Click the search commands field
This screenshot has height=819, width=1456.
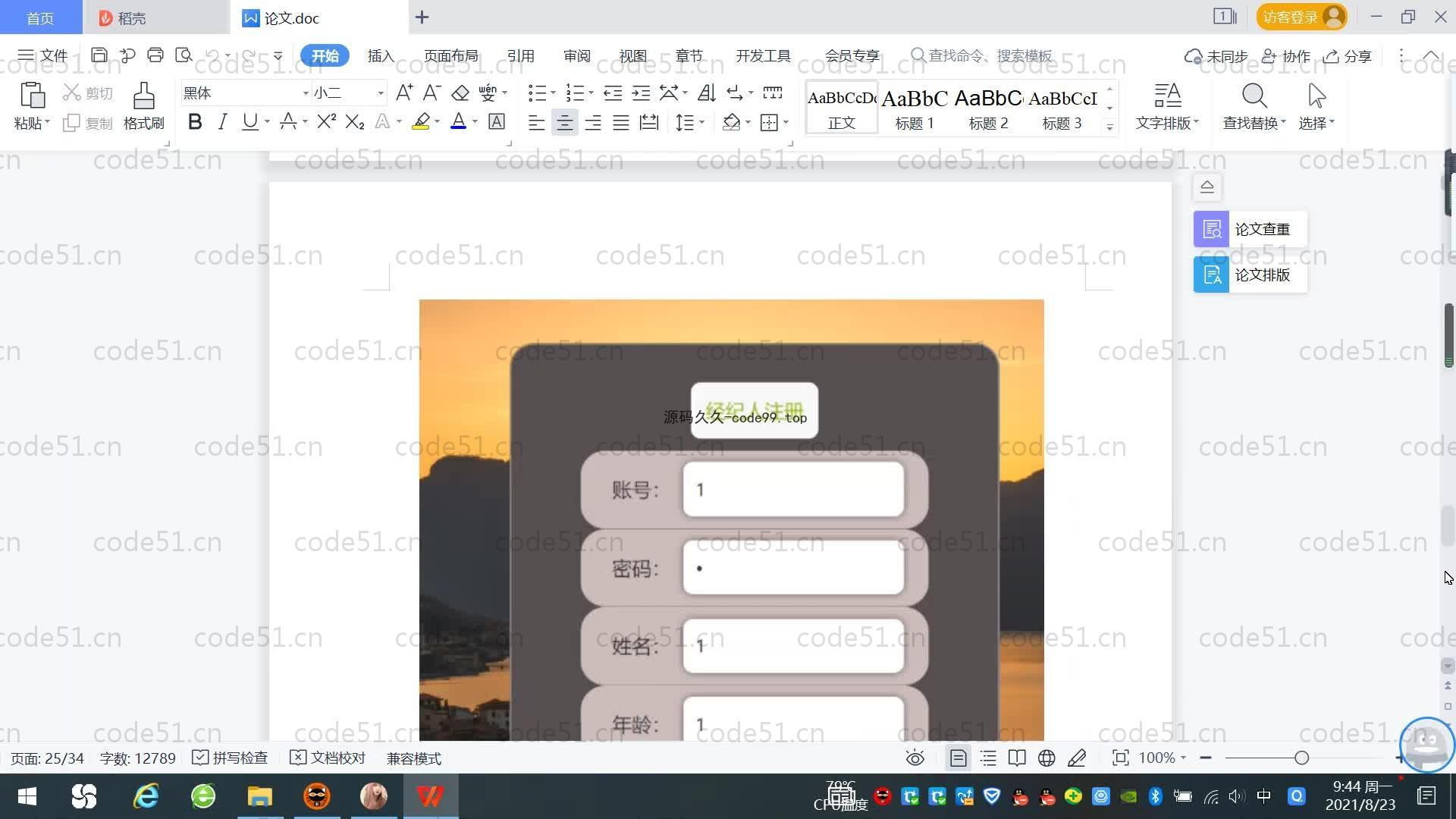981,56
